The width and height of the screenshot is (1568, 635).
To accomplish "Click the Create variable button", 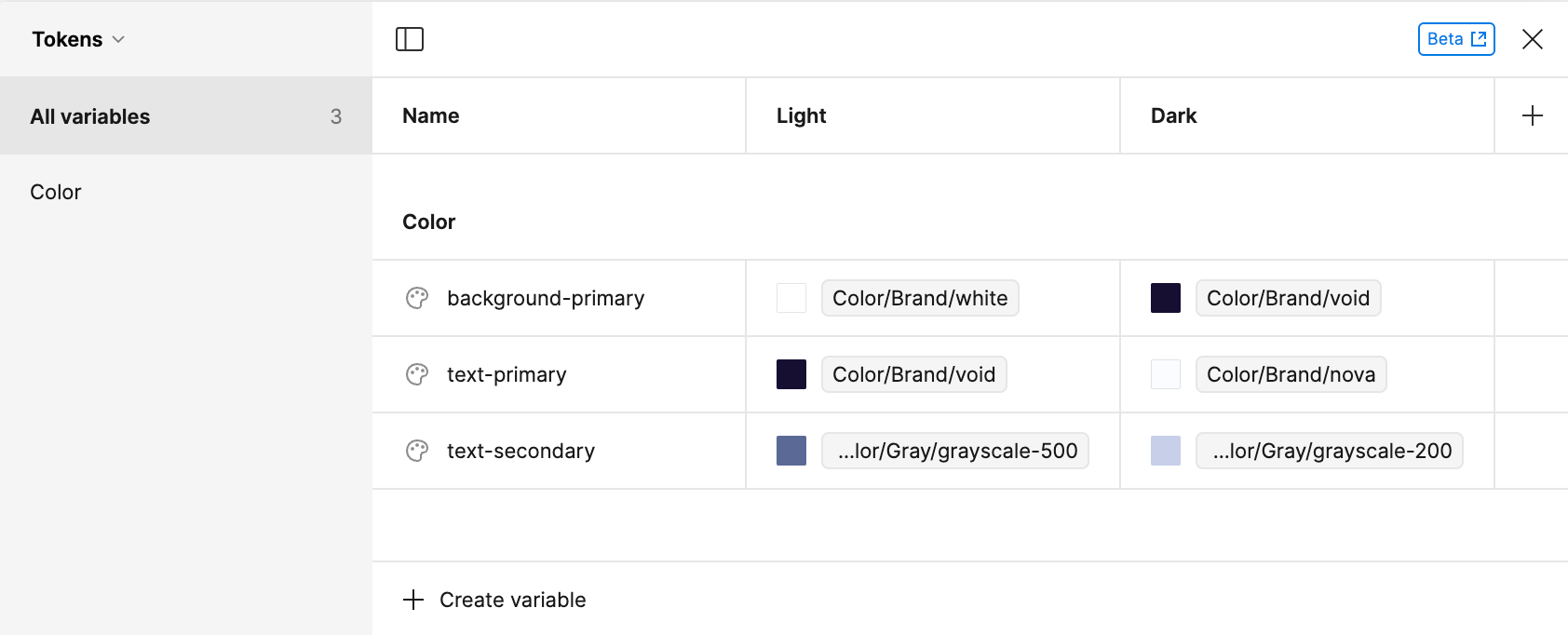I will pos(512,600).
